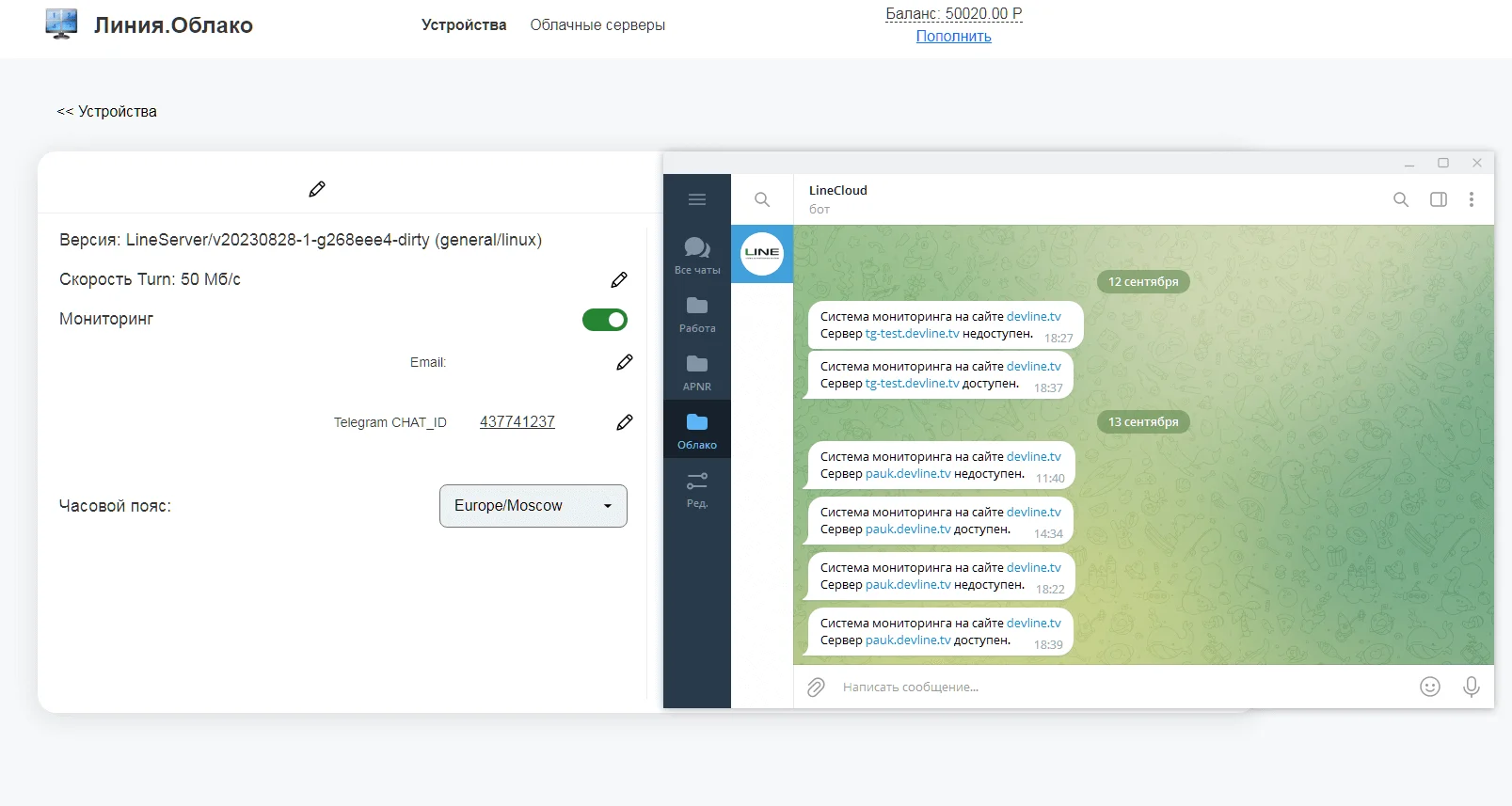Switch to the Устройства tab
The width and height of the screenshot is (1512, 806).
click(x=464, y=25)
